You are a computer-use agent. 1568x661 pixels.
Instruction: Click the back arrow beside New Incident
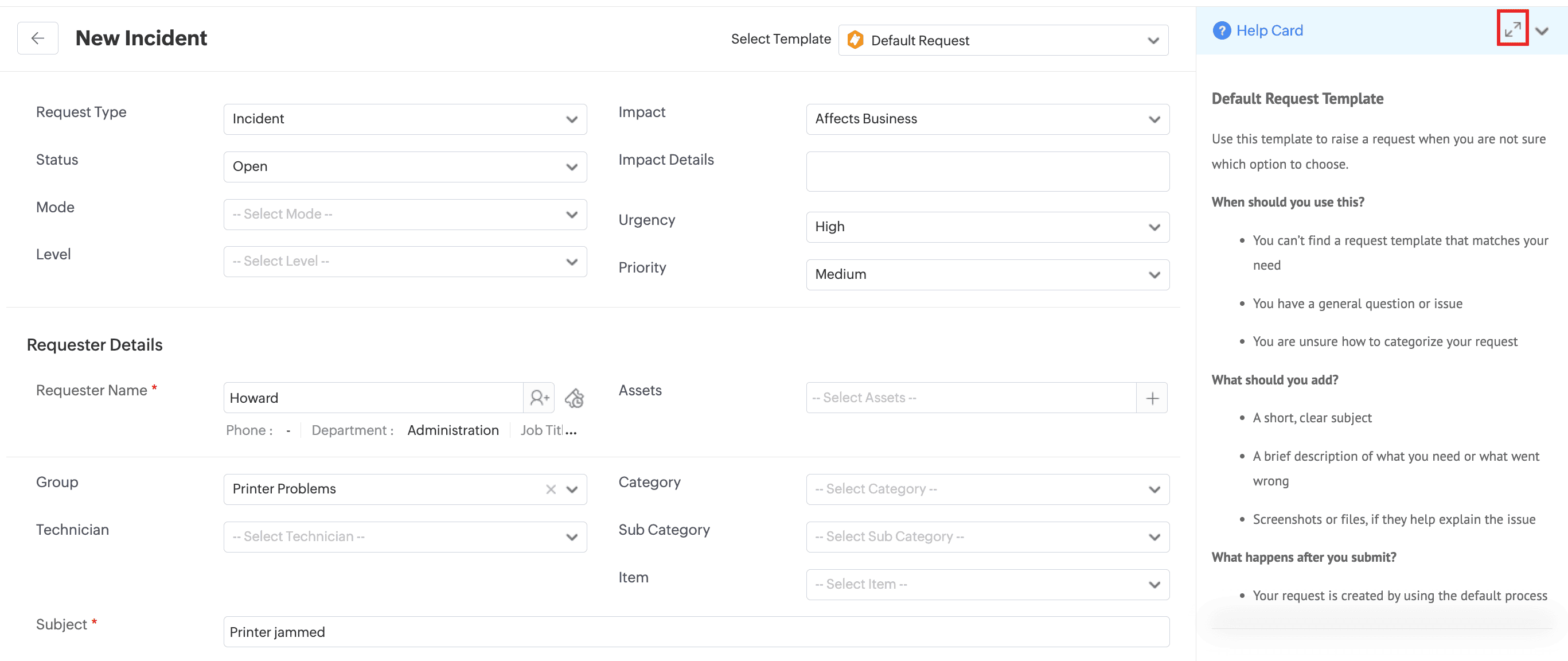point(38,38)
